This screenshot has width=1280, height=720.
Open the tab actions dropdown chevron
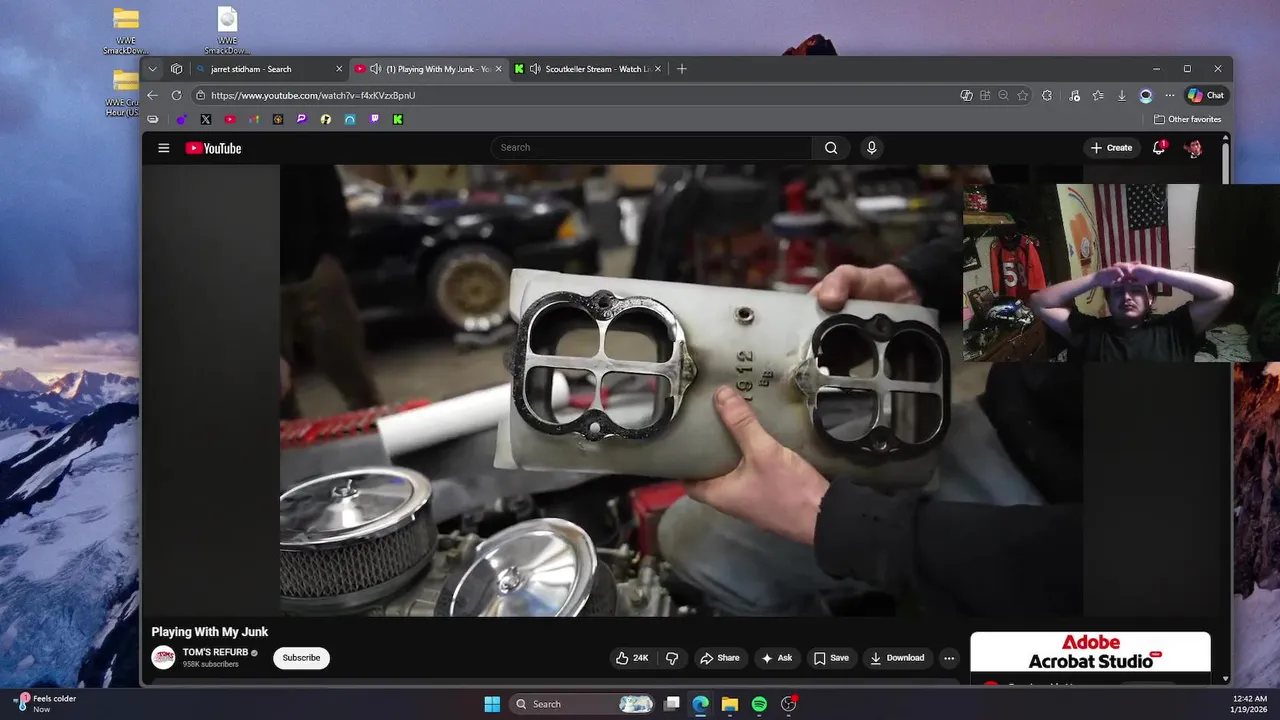[x=152, y=69]
